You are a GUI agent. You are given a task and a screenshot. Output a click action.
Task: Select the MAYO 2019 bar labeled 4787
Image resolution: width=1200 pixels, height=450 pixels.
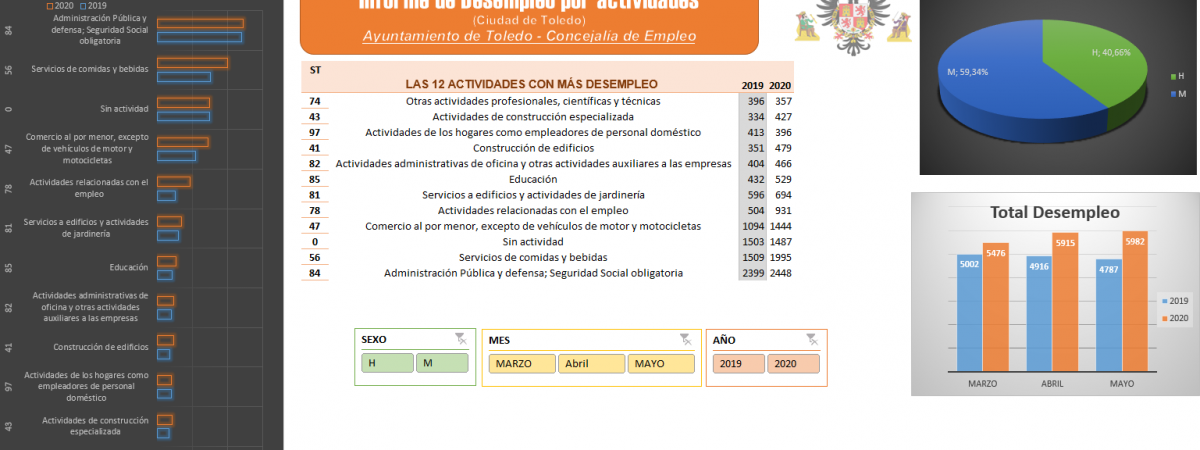click(1109, 314)
